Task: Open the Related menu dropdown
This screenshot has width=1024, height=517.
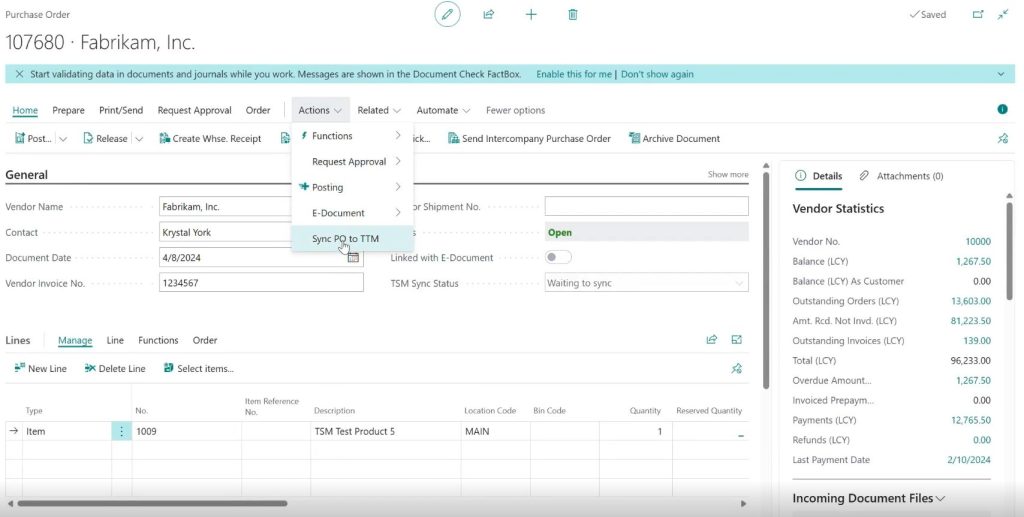Action: 379,110
